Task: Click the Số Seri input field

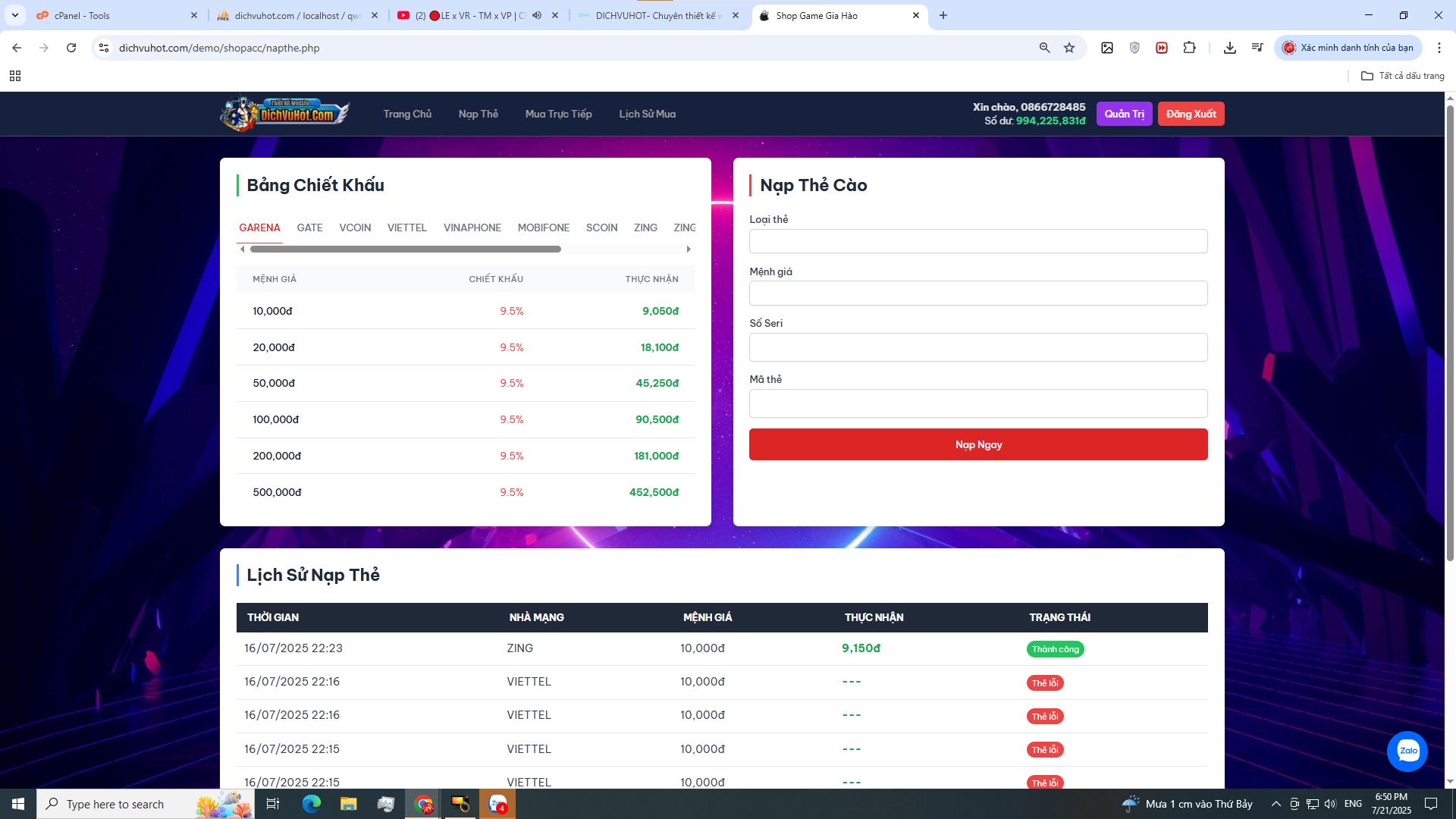Action: point(977,347)
